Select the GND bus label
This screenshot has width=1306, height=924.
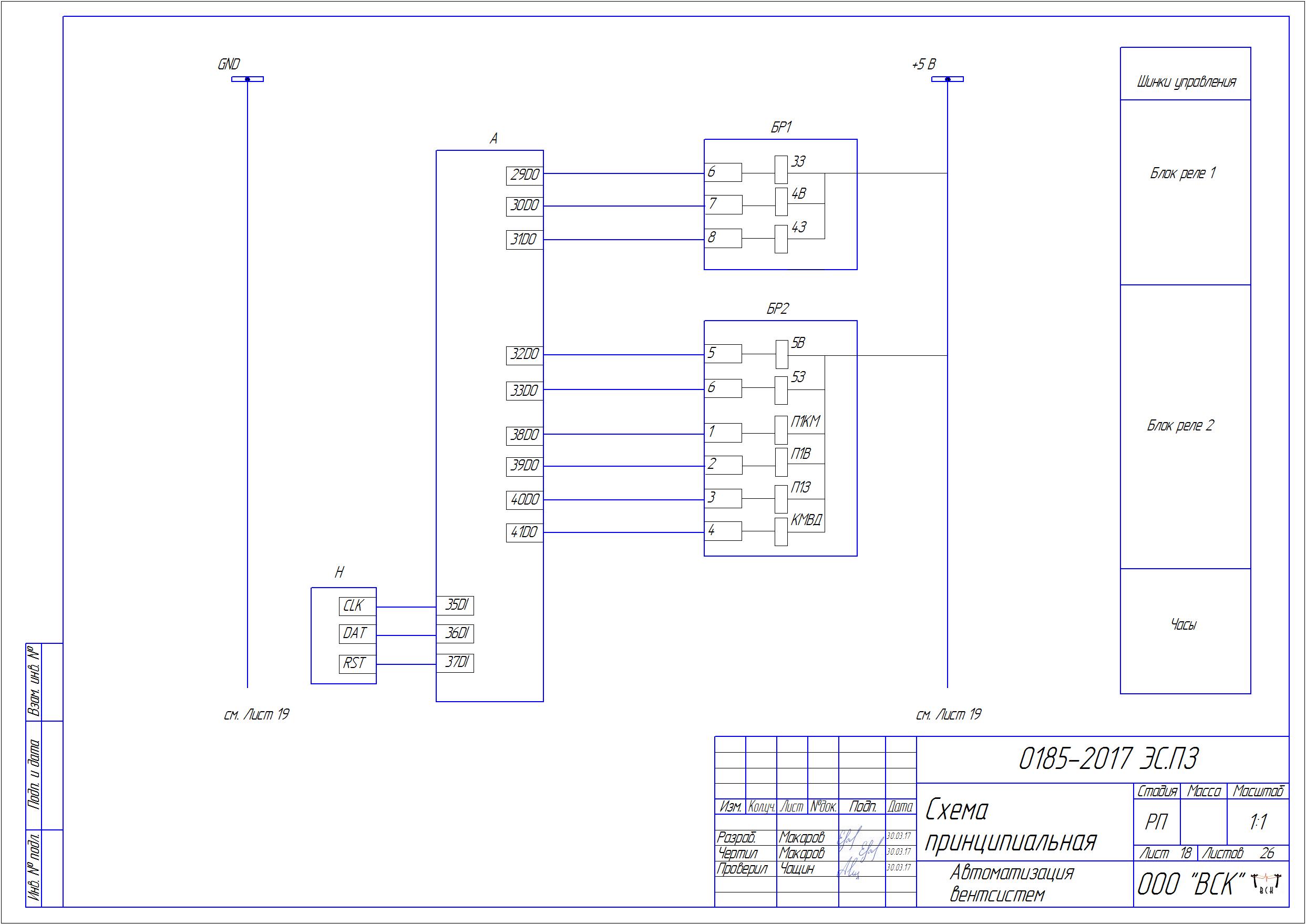coord(229,64)
